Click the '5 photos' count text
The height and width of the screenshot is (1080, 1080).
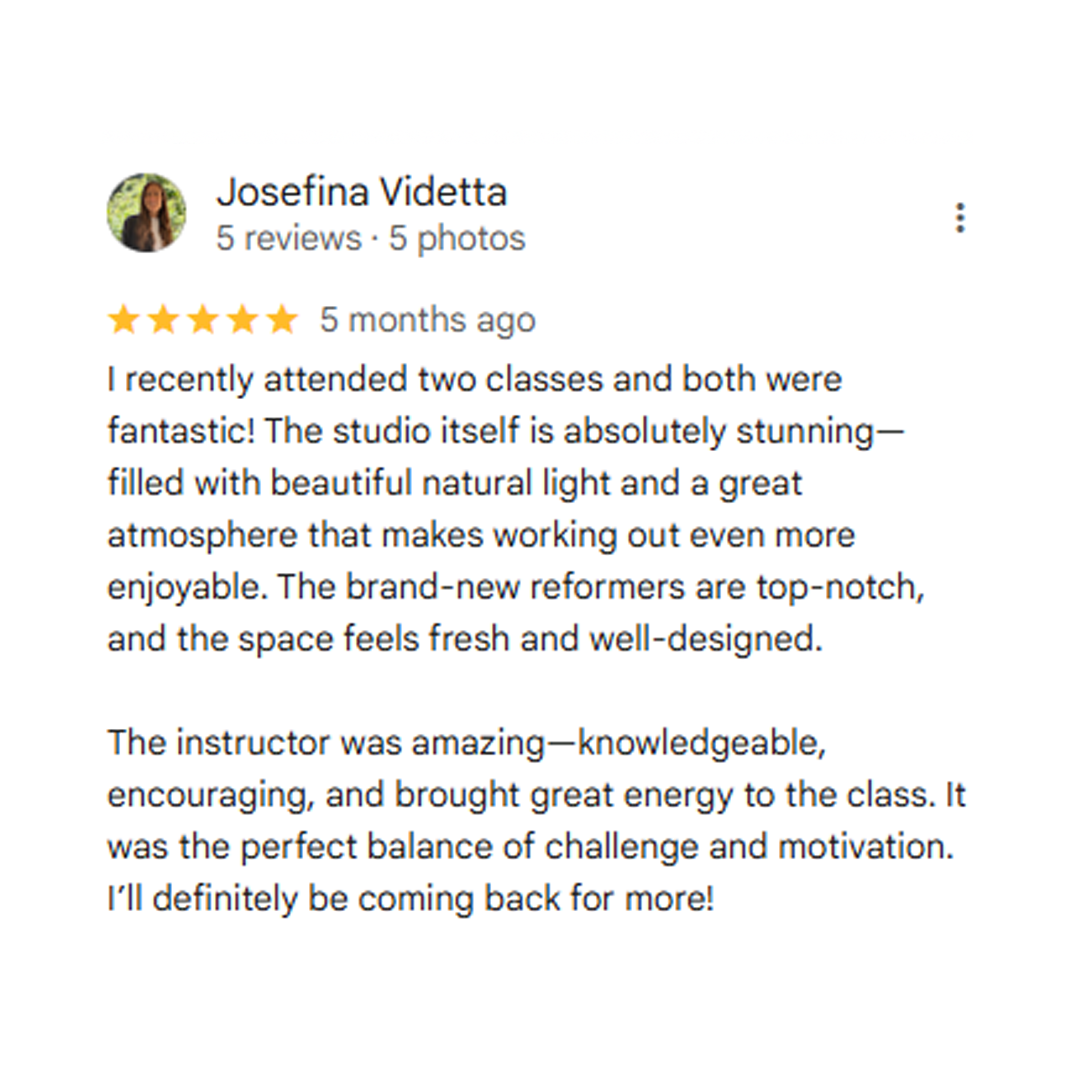pyautogui.click(x=457, y=238)
